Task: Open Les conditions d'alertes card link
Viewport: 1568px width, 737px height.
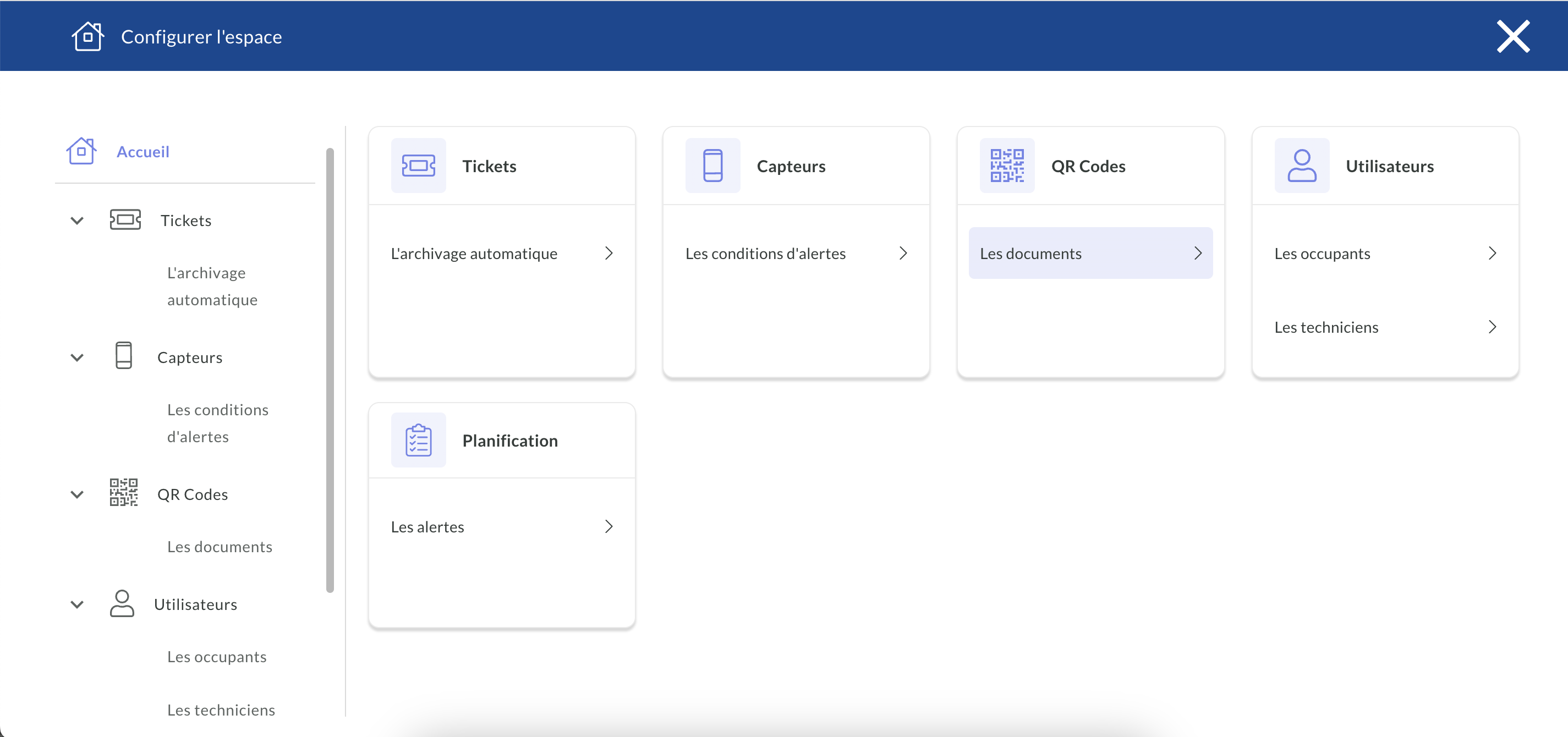Action: coord(796,253)
